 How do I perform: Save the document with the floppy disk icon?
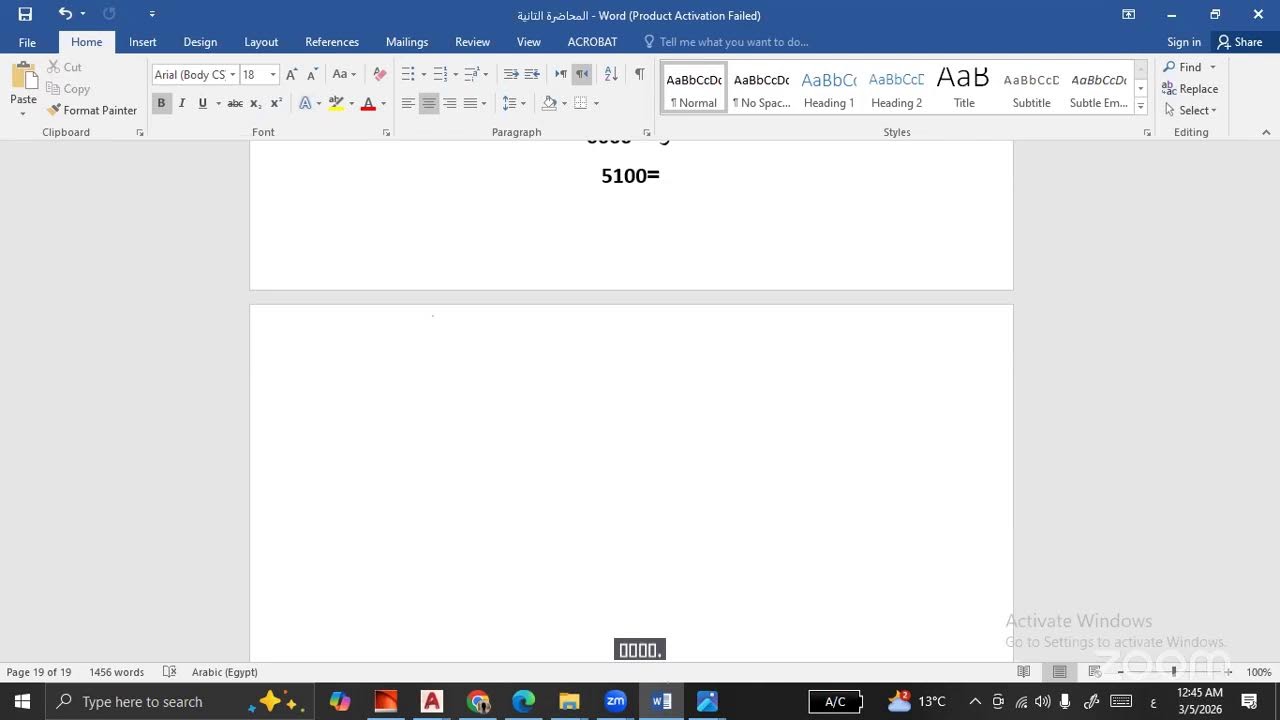25,14
